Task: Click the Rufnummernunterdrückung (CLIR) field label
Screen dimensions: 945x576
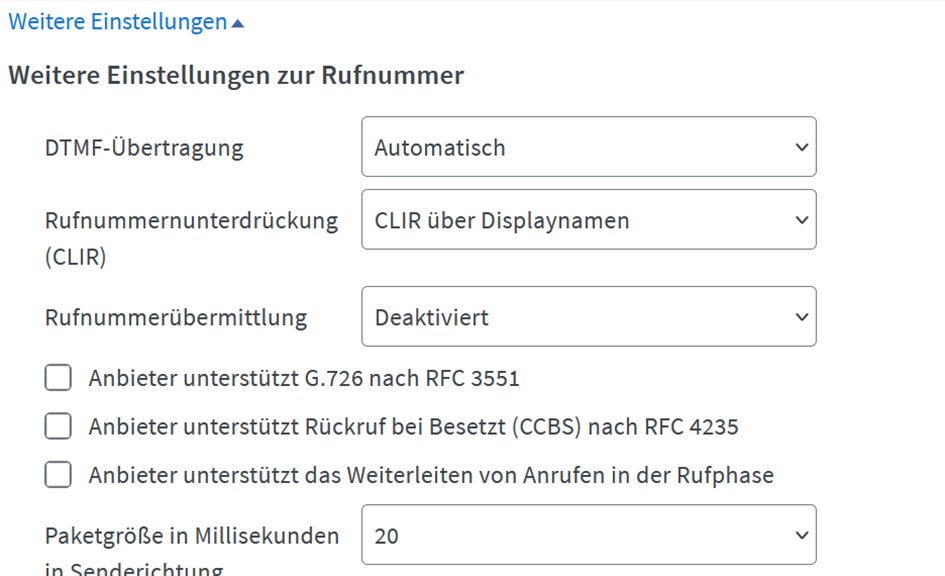Action: click(192, 239)
